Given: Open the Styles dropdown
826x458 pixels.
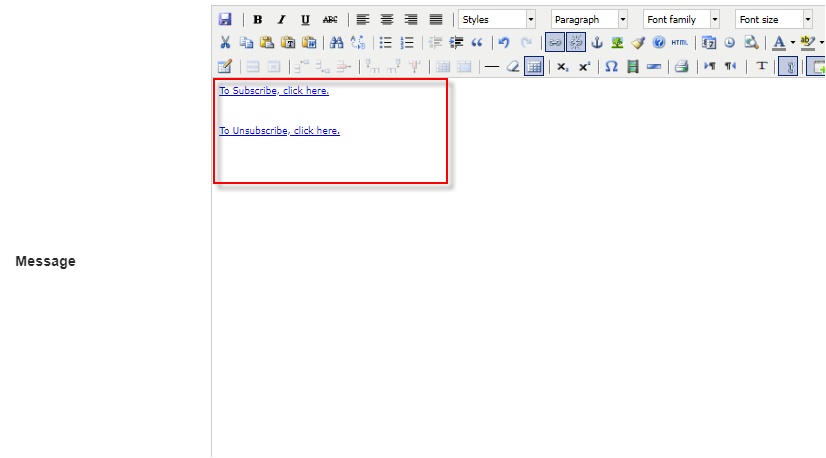Looking at the screenshot, I should [497, 19].
